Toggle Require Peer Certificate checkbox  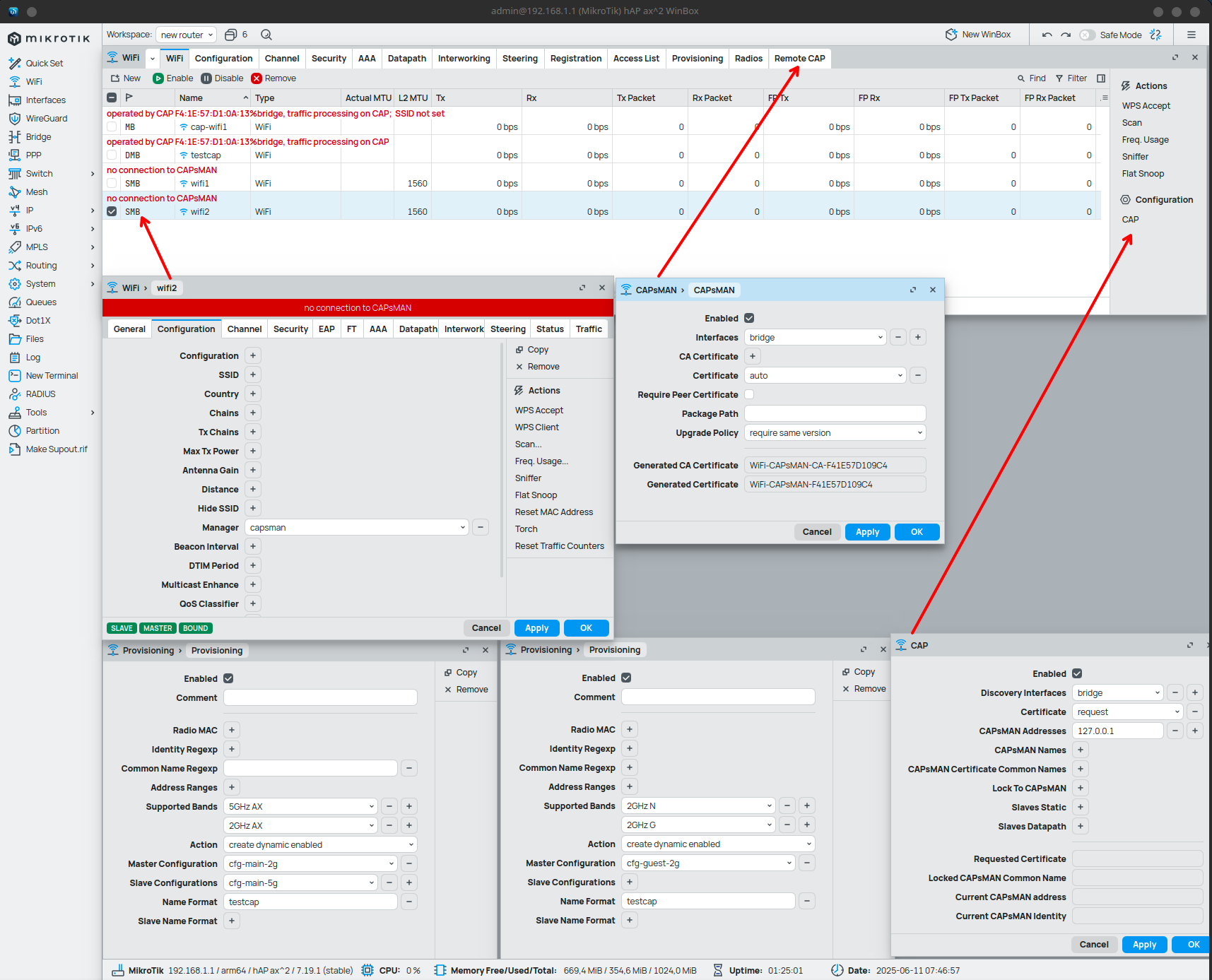[749, 394]
